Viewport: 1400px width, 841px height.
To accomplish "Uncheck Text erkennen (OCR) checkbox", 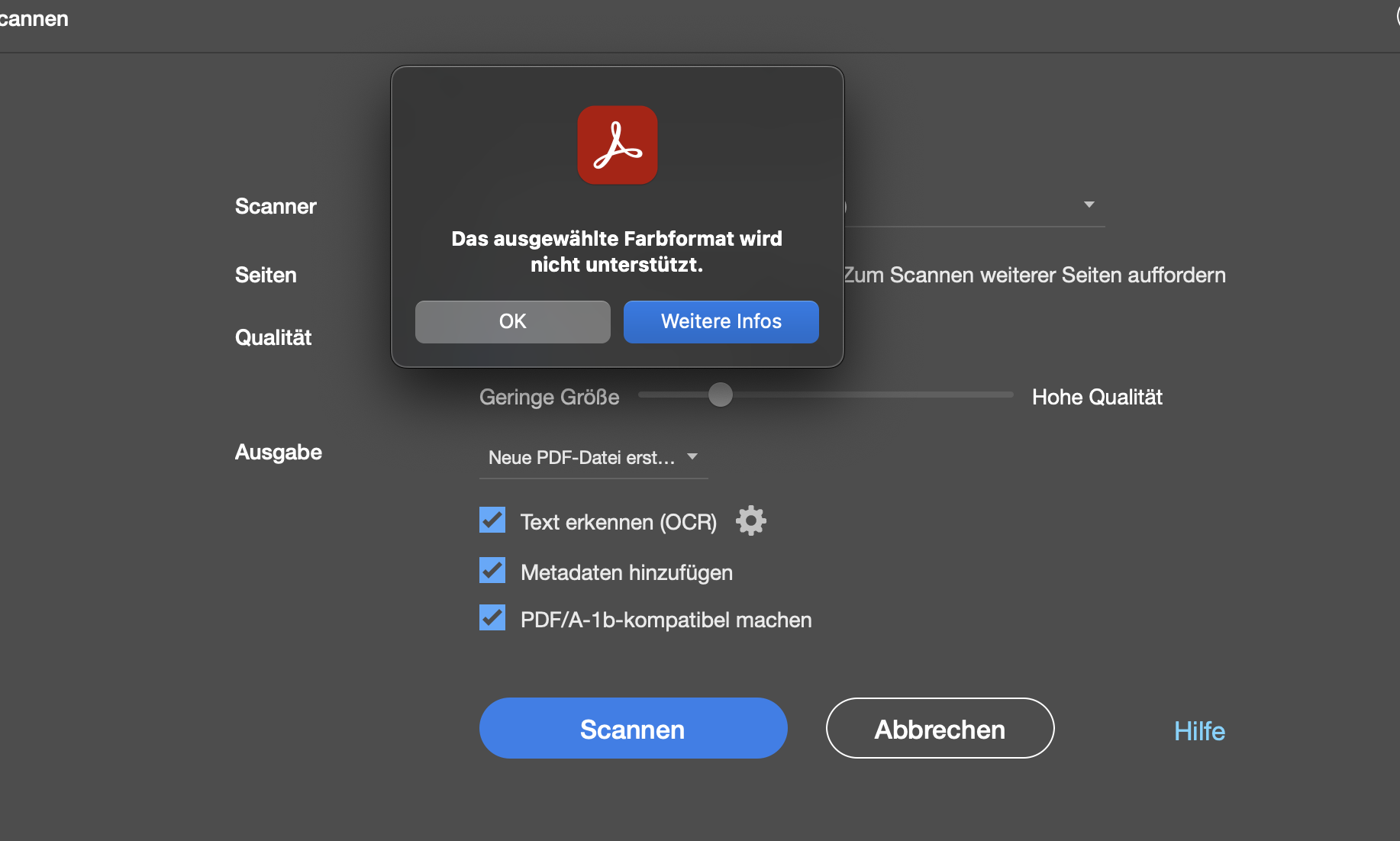I will (492, 520).
